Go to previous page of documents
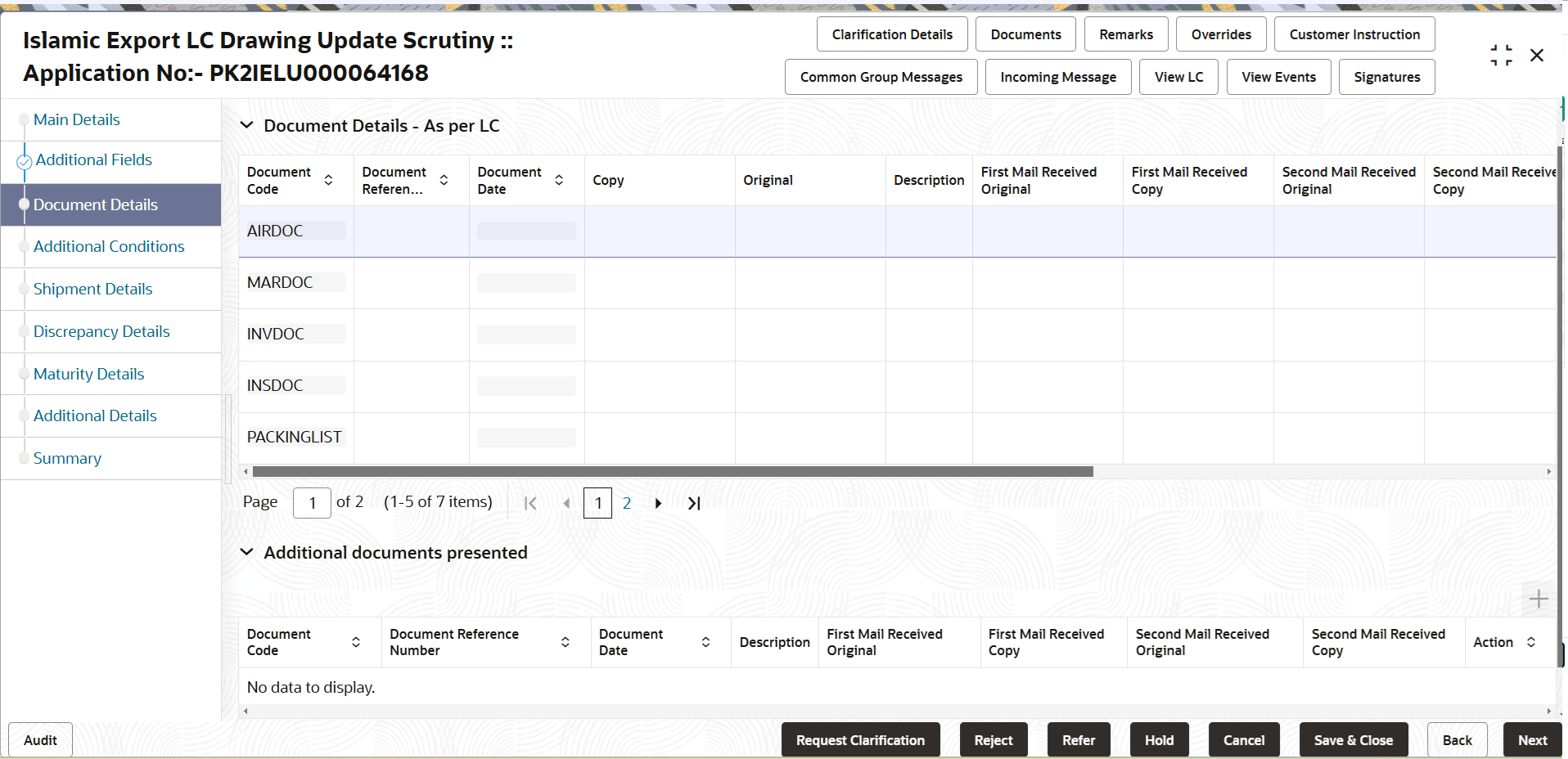Viewport: 1568px width, 759px height. tap(566, 503)
